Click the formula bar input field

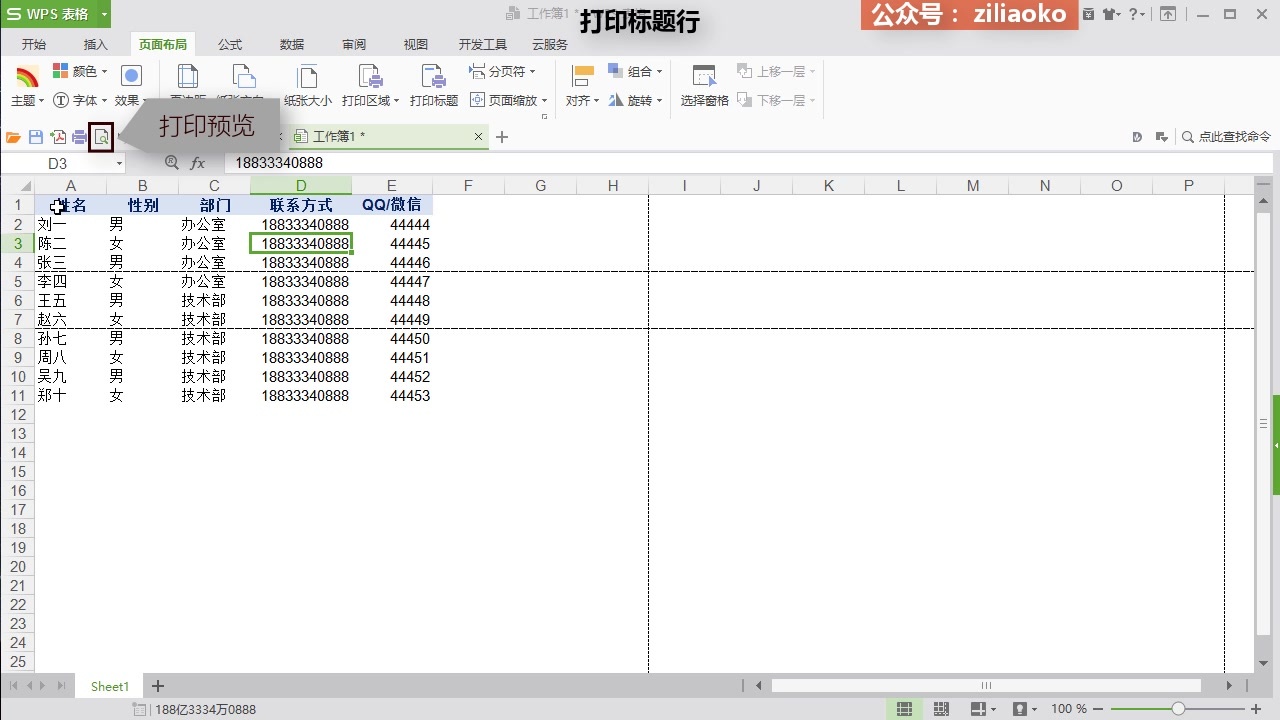click(x=750, y=163)
